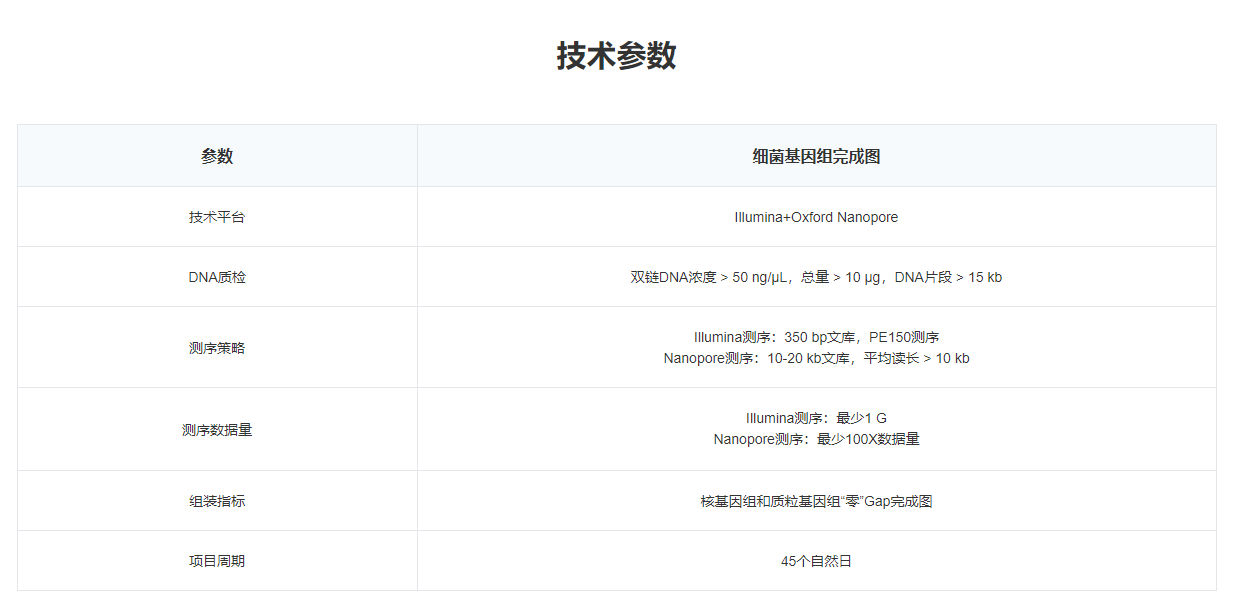Select the 测序策略 row label
The width and height of the screenshot is (1236, 615).
click(217, 348)
